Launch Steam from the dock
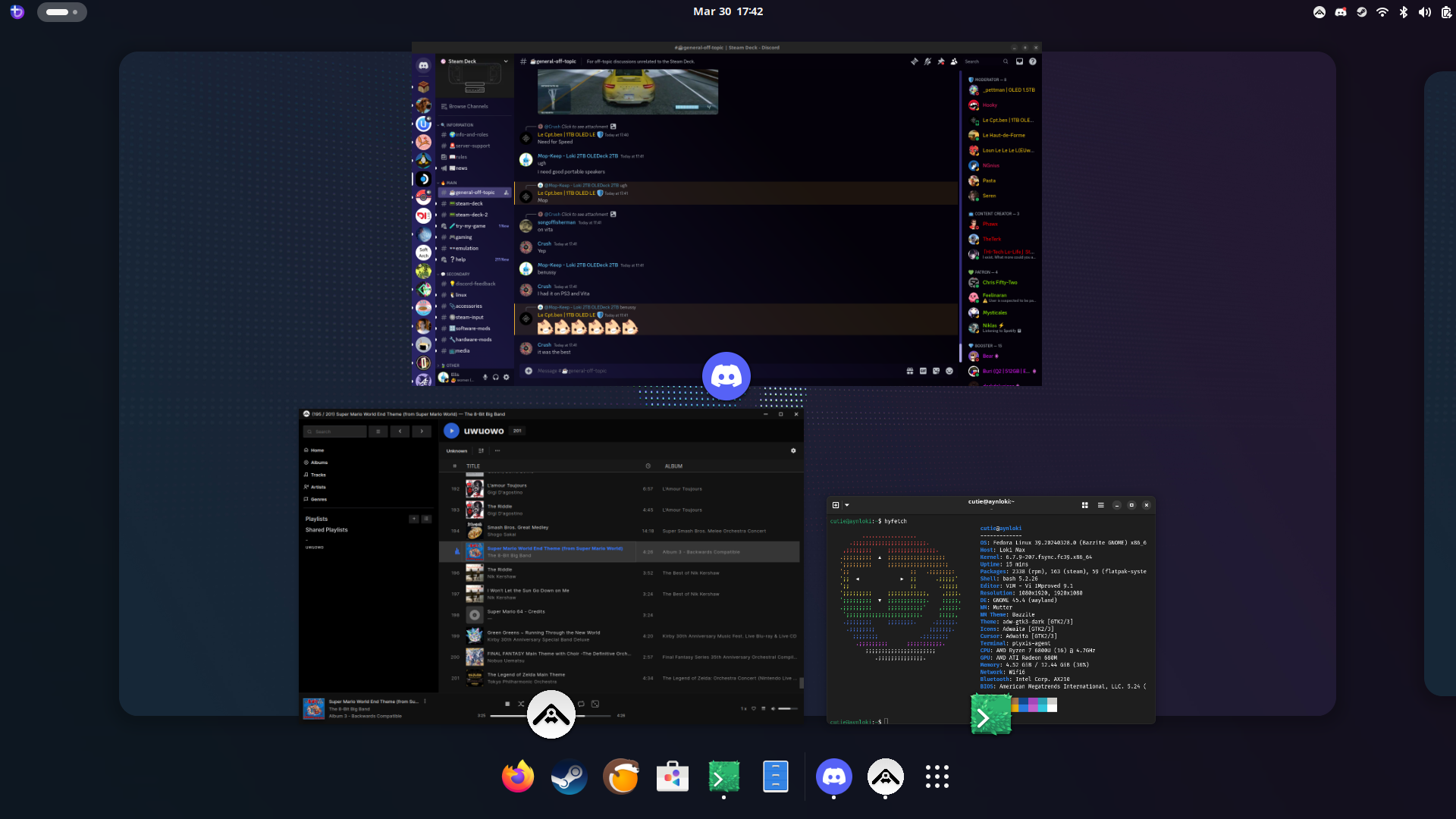 coord(569,777)
